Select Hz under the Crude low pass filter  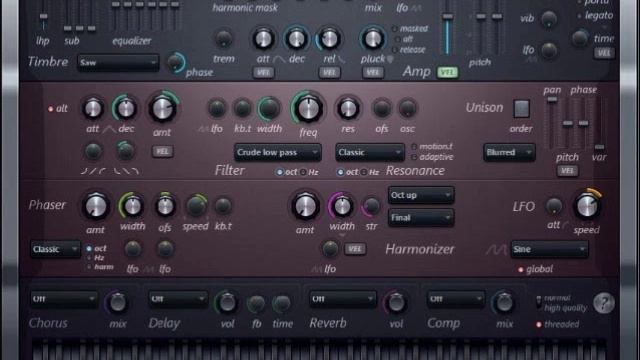click(x=309, y=172)
